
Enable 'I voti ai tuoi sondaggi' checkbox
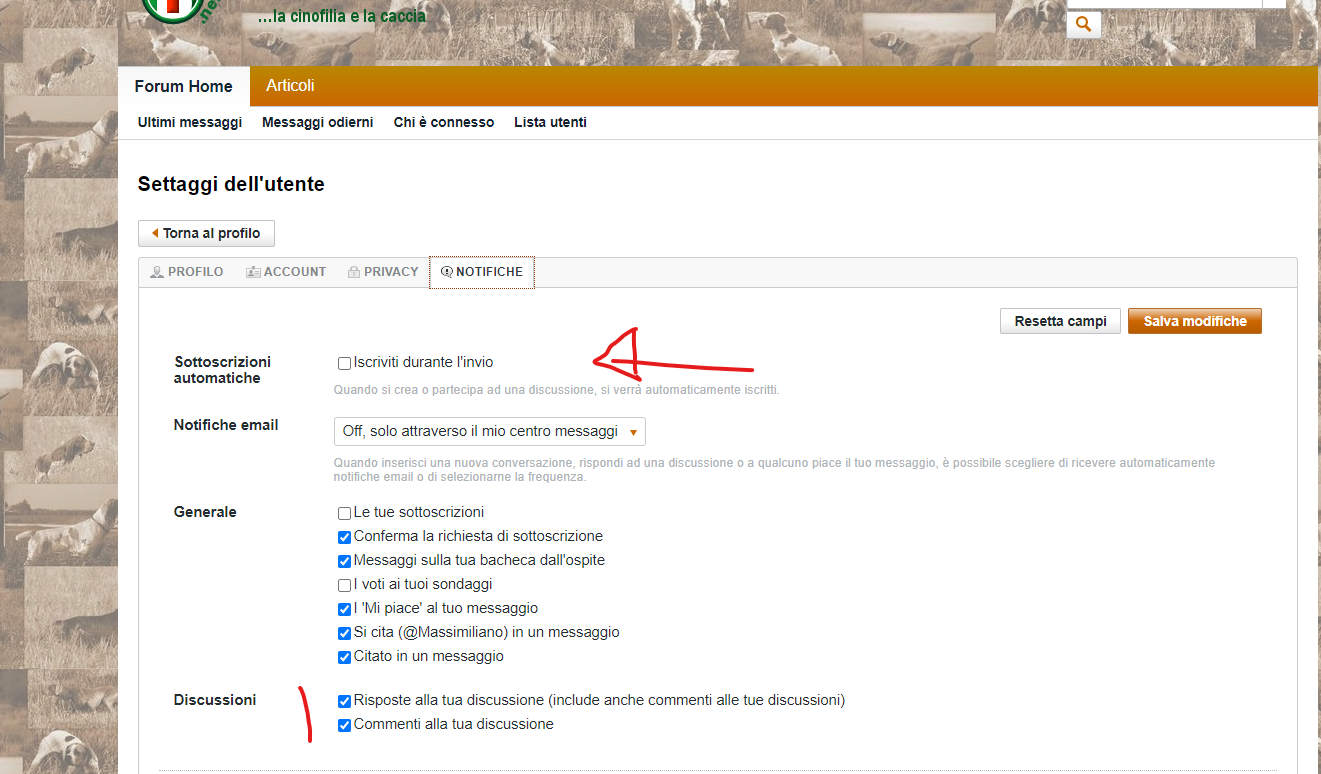click(x=345, y=585)
